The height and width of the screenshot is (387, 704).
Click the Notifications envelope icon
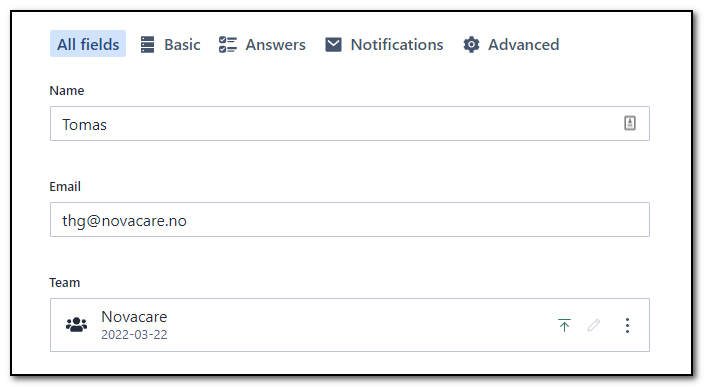[x=333, y=44]
